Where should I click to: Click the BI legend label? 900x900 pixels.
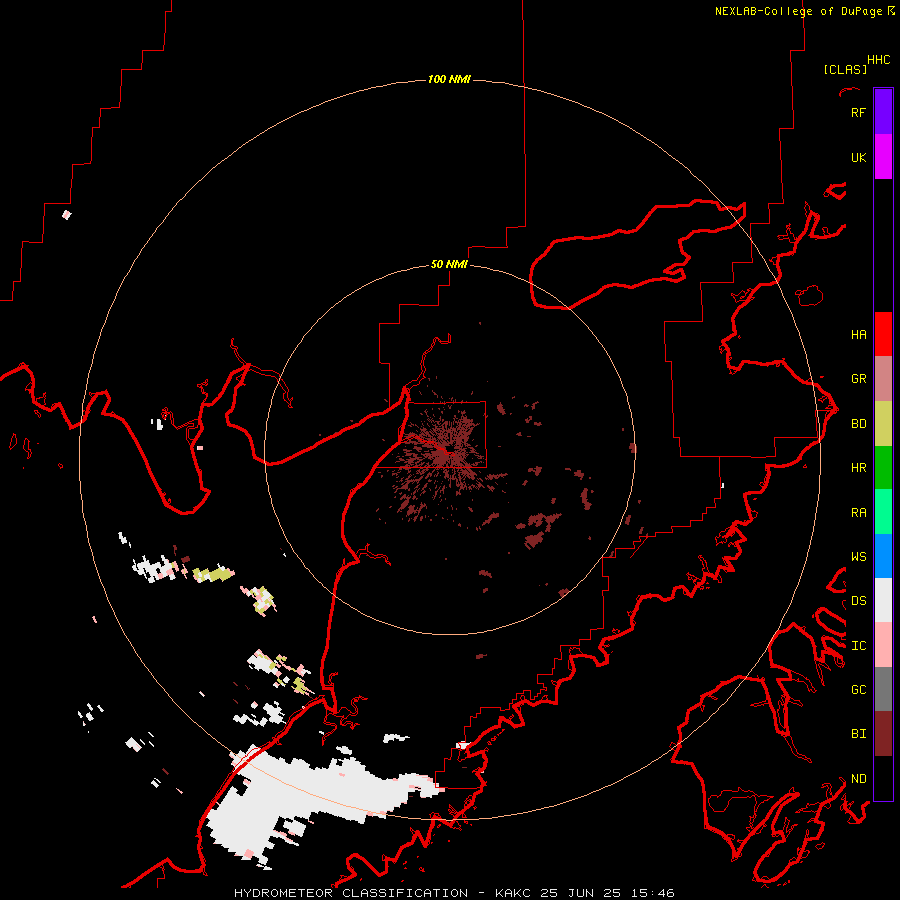[x=858, y=734]
